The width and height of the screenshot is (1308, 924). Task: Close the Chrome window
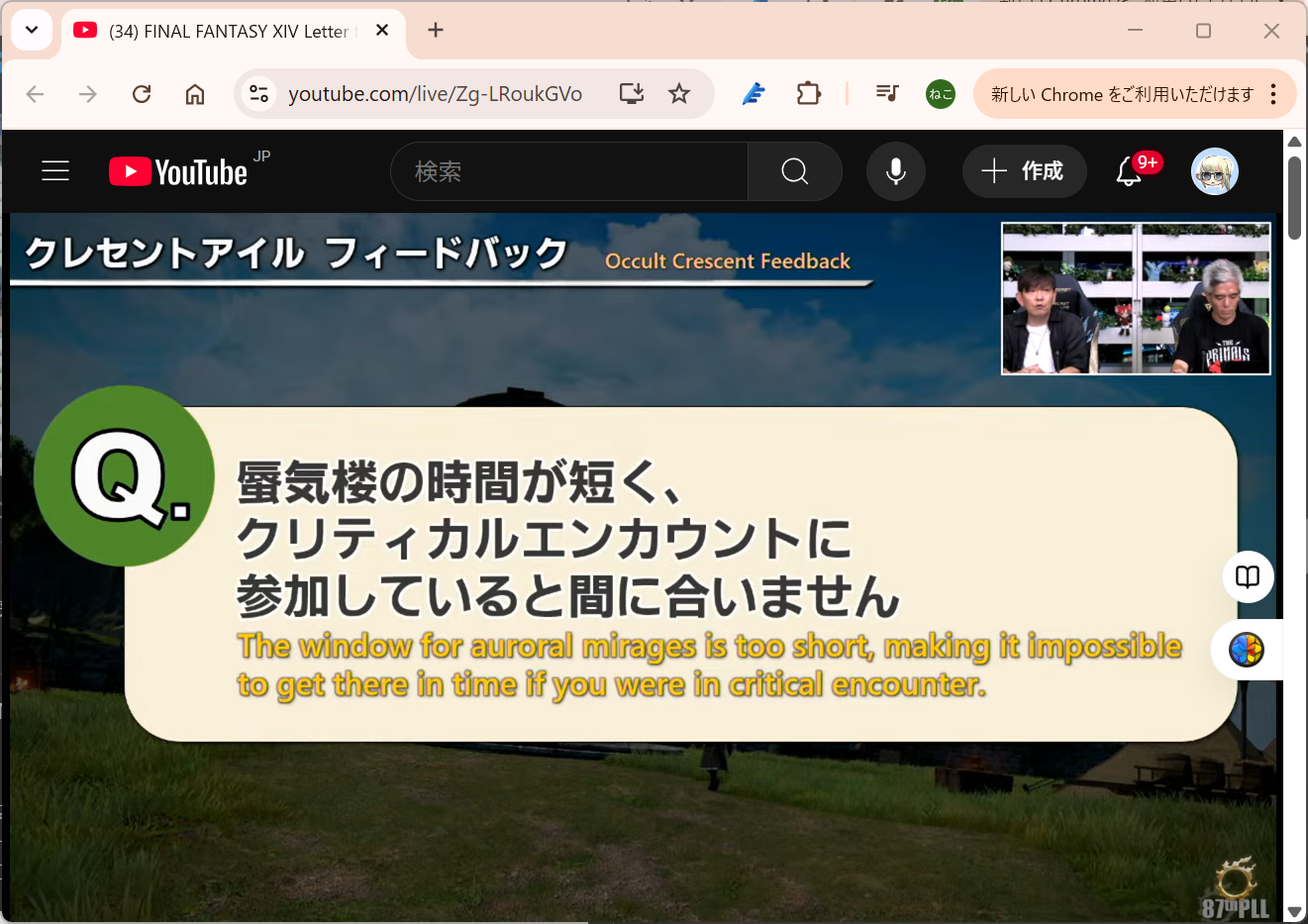(1272, 31)
